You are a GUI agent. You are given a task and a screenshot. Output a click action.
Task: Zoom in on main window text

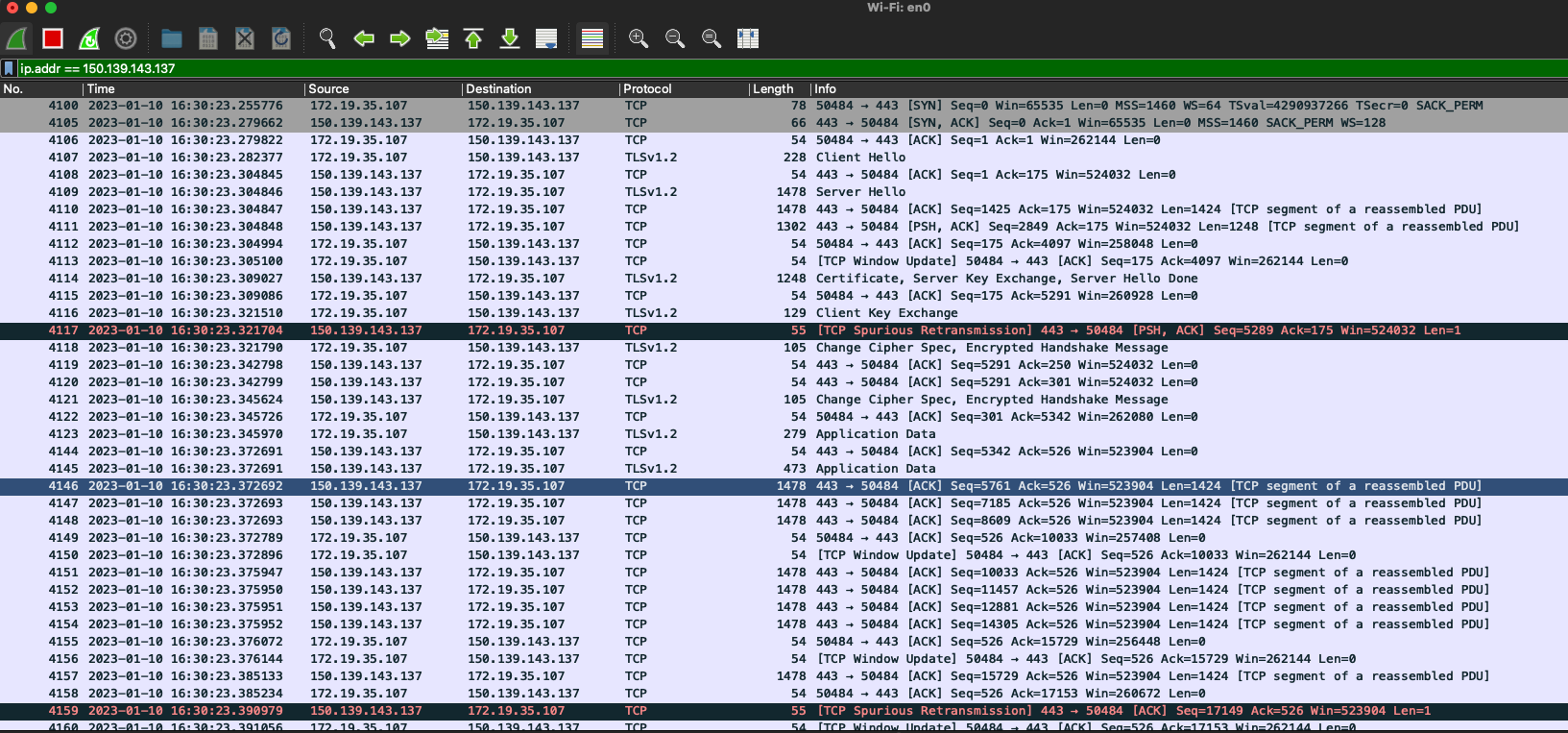[x=639, y=38]
